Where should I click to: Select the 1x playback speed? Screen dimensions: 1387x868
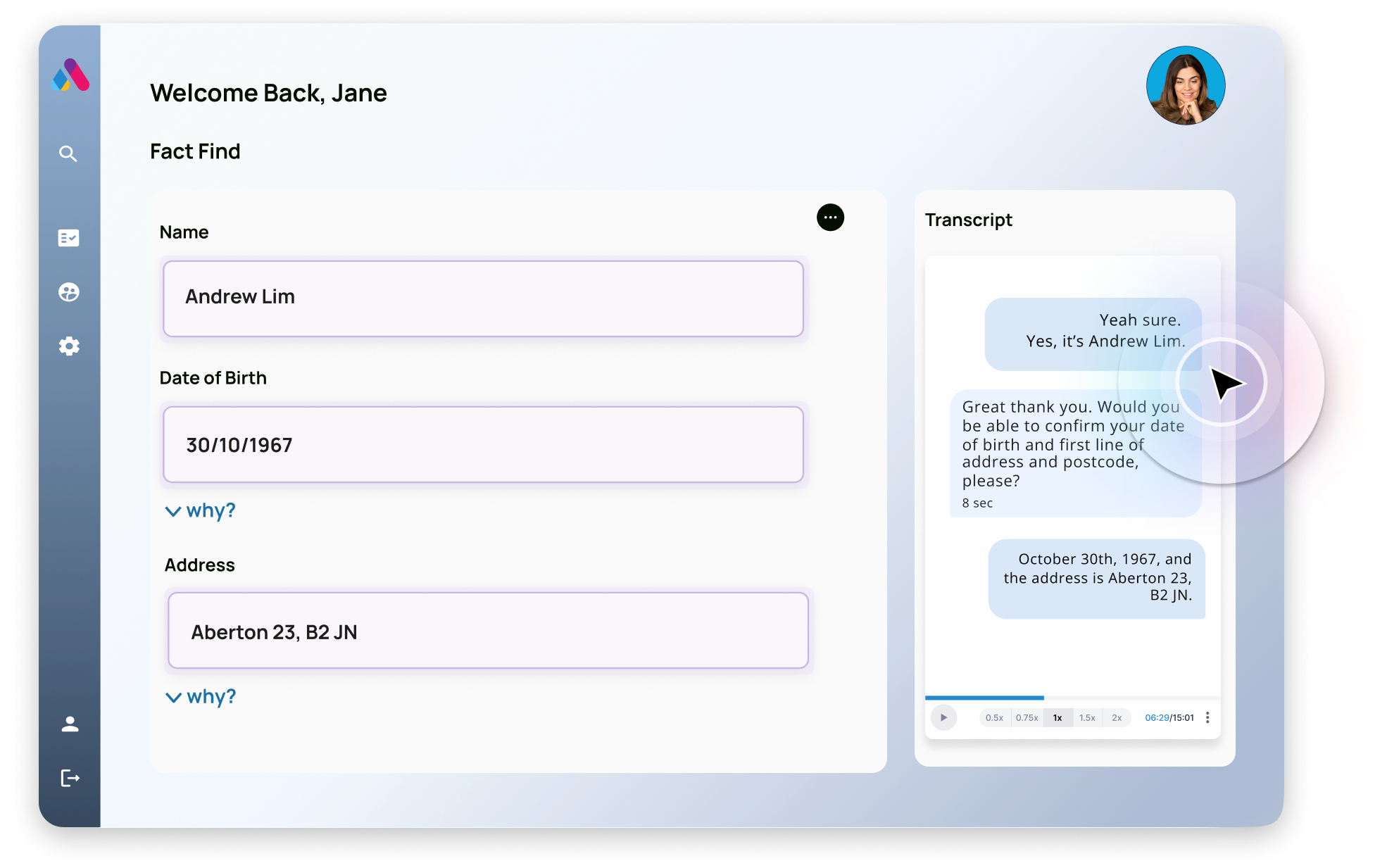[1057, 717]
